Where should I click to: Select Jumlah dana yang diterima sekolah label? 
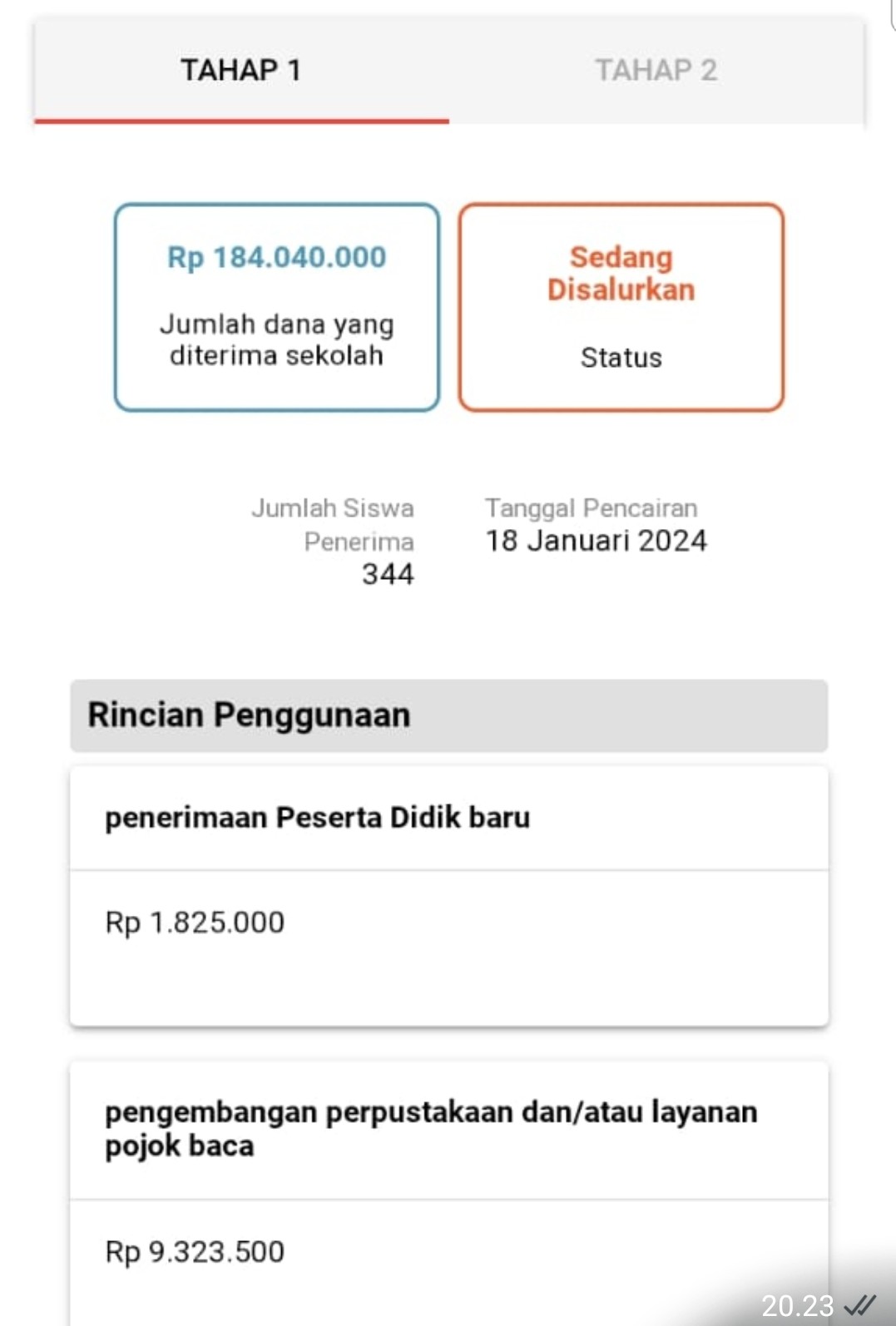pyautogui.click(x=277, y=339)
